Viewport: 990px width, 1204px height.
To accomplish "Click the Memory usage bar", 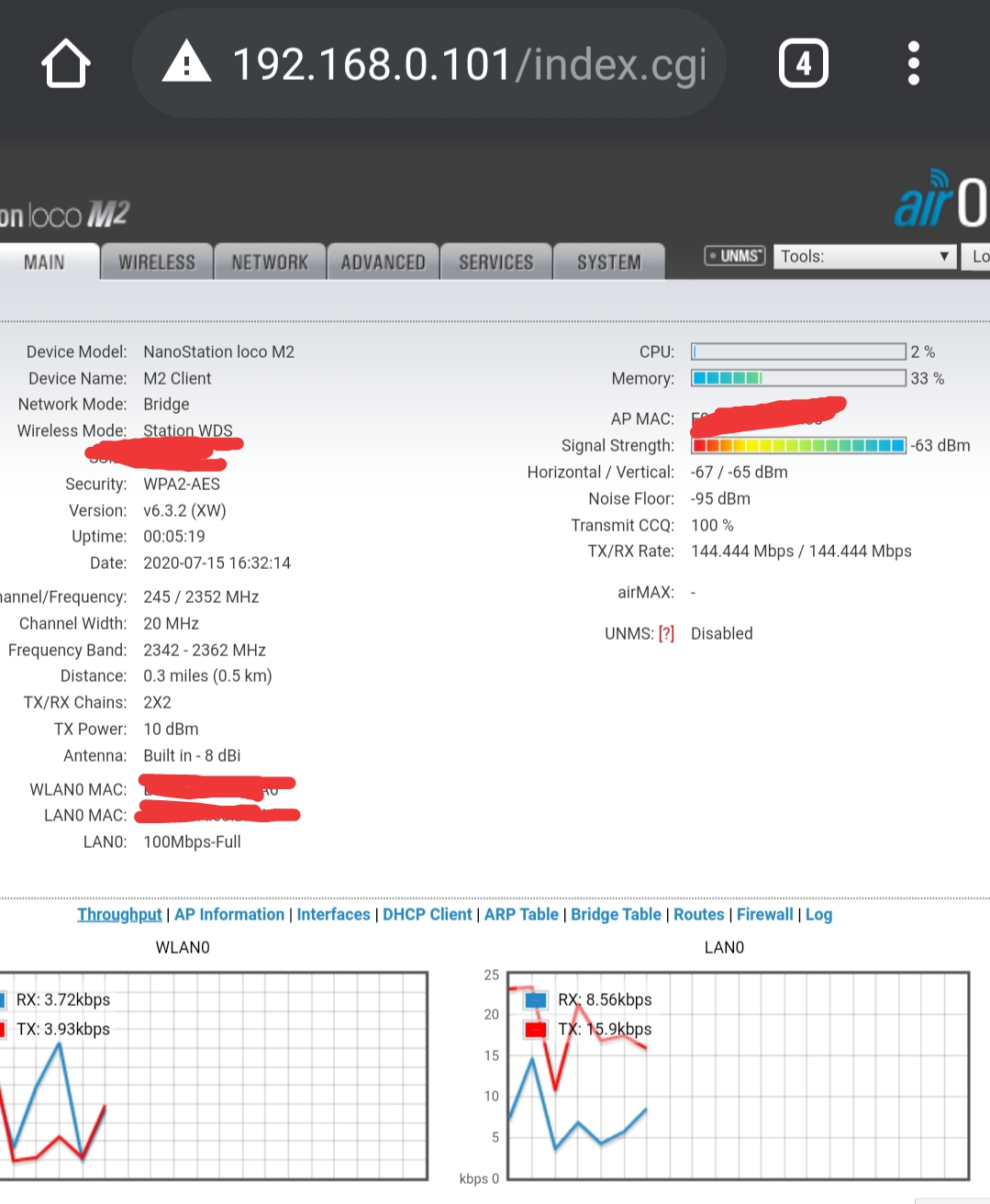I will pos(798,378).
